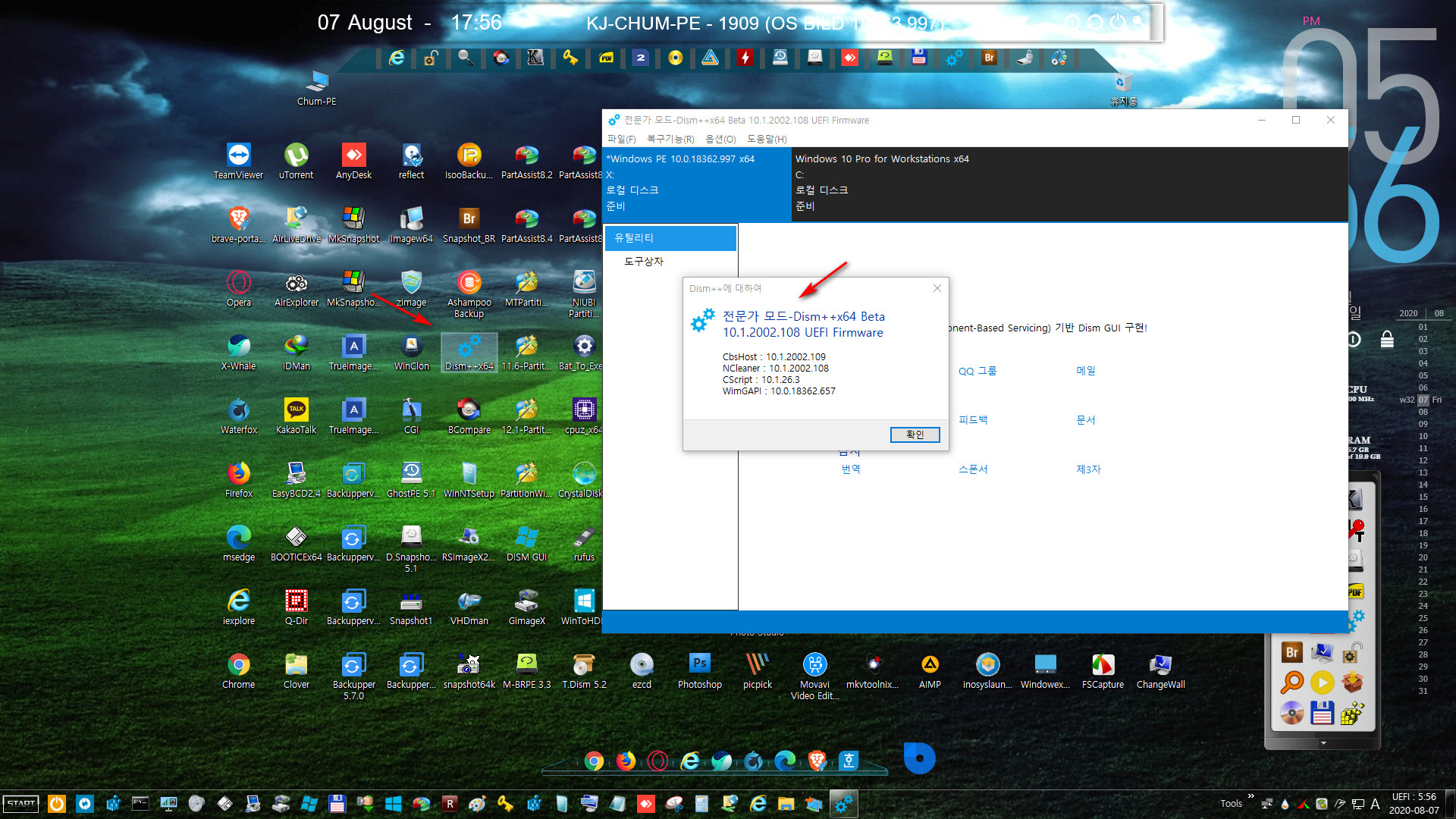
Task: Open the uTorrent desktop icon
Action: (296, 162)
